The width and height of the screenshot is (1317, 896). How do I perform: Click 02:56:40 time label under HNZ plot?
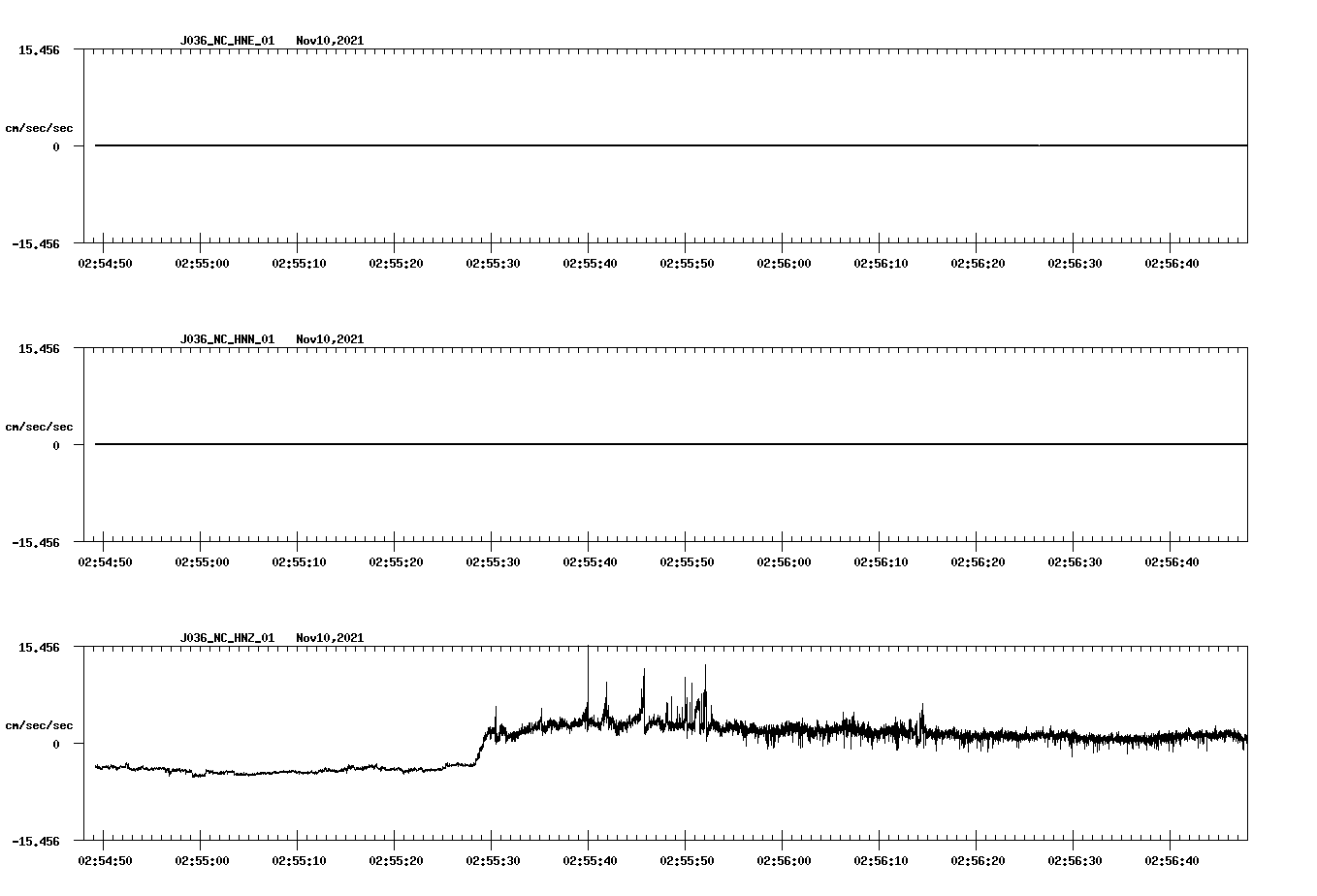1172,861
